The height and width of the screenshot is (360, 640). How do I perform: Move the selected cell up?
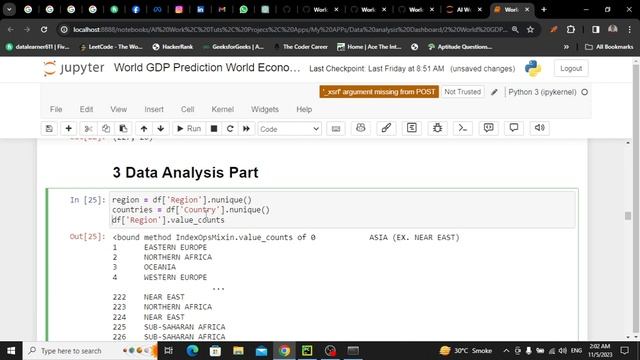[144, 129]
